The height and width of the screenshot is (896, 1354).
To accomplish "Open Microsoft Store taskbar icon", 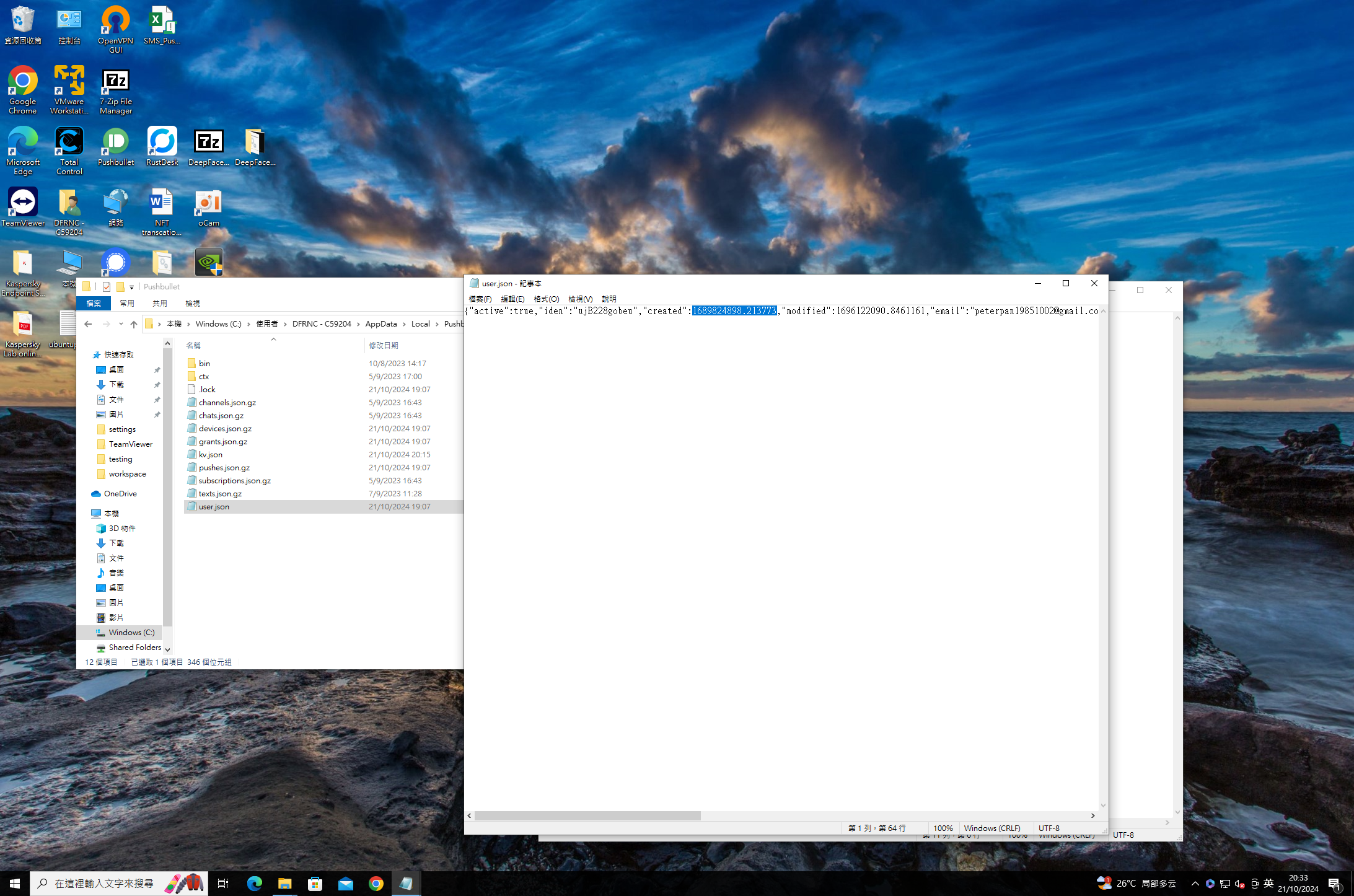I will (315, 884).
